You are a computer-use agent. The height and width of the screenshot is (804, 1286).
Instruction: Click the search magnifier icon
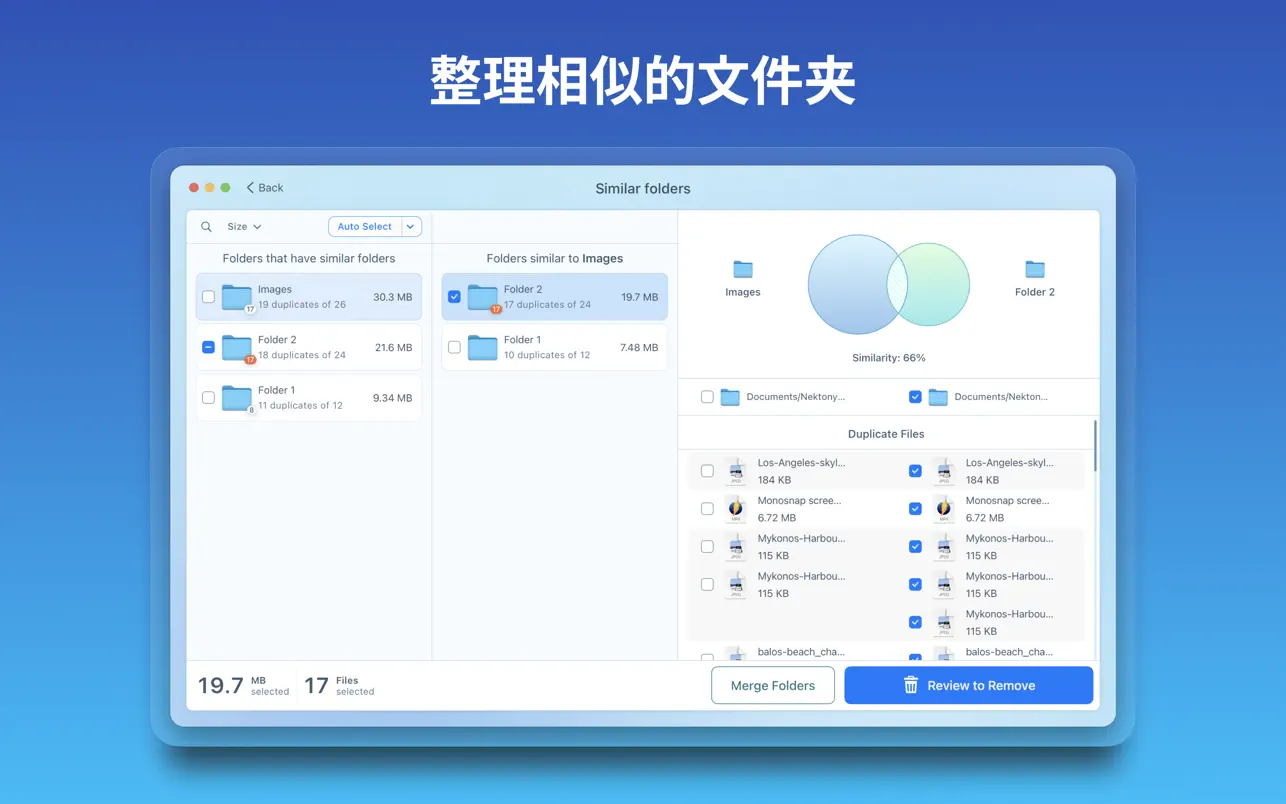click(x=206, y=227)
